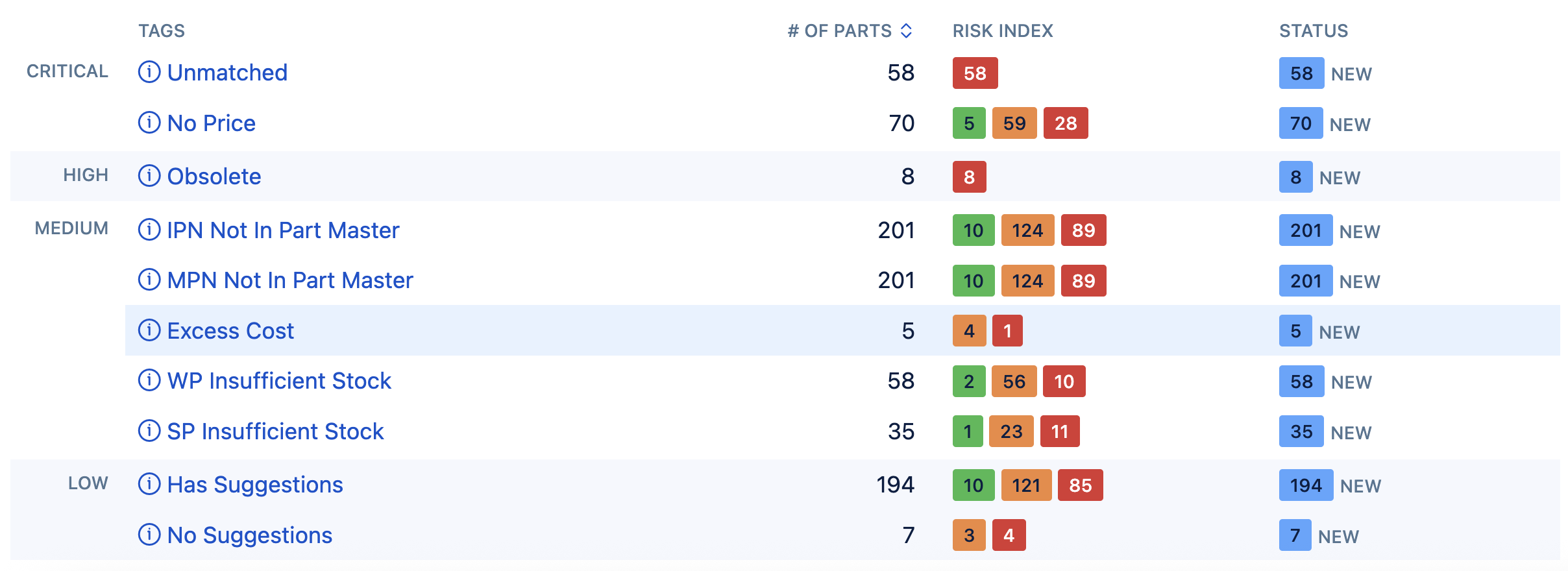Viewport: 1568px width, 571px height.
Task: Select the red 28 risk badge for No Price
Action: pyautogui.click(x=1066, y=123)
